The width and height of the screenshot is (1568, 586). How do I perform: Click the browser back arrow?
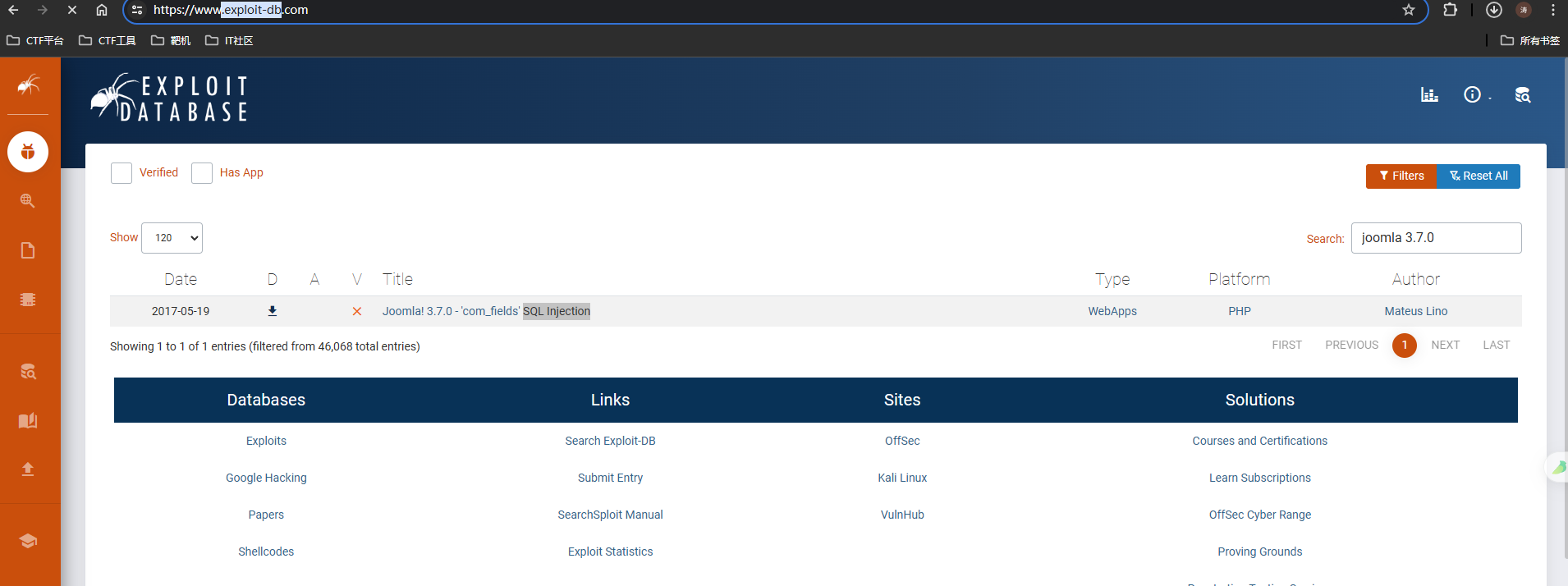pos(13,10)
